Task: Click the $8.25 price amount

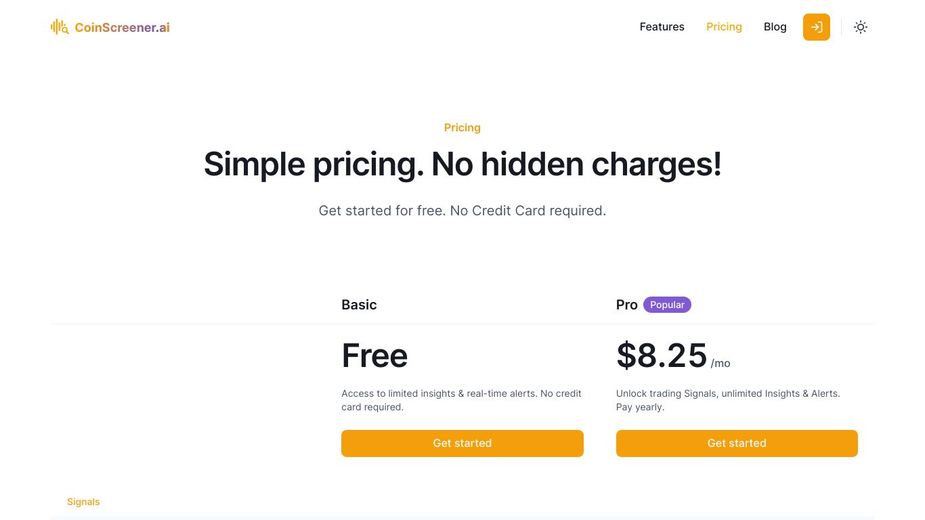Action: [662, 356]
